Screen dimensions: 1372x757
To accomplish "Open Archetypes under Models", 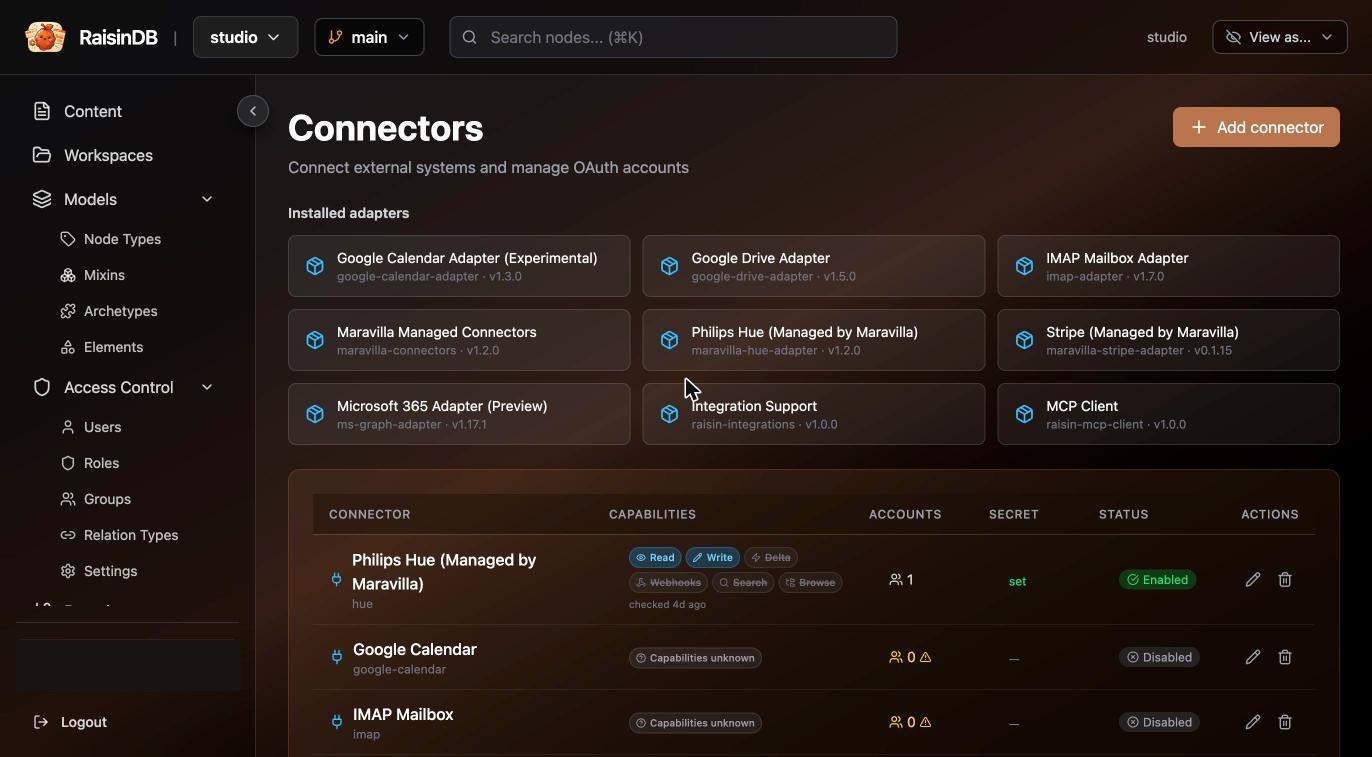I will coord(120,311).
